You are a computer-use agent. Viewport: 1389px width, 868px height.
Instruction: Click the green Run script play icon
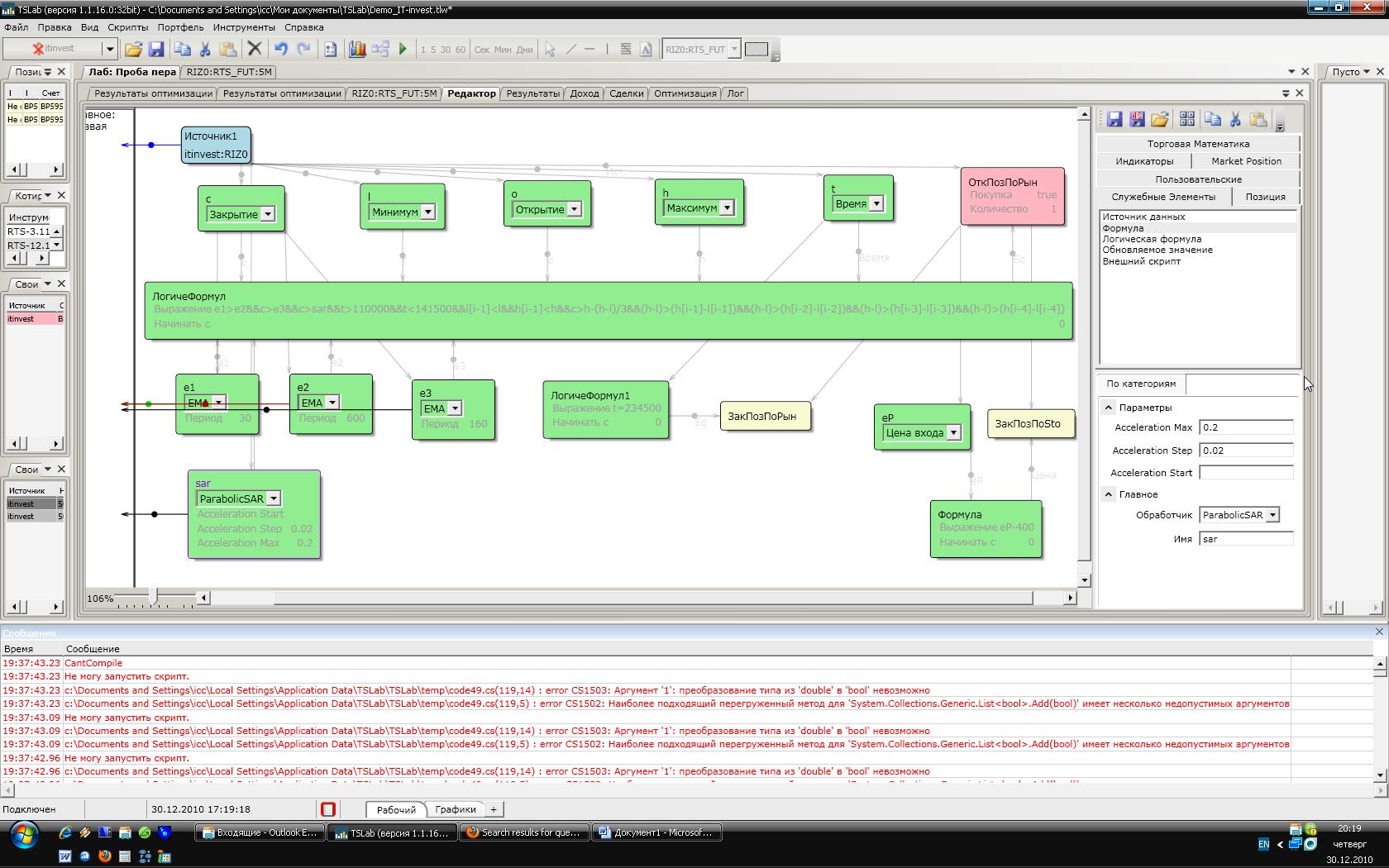(403, 50)
